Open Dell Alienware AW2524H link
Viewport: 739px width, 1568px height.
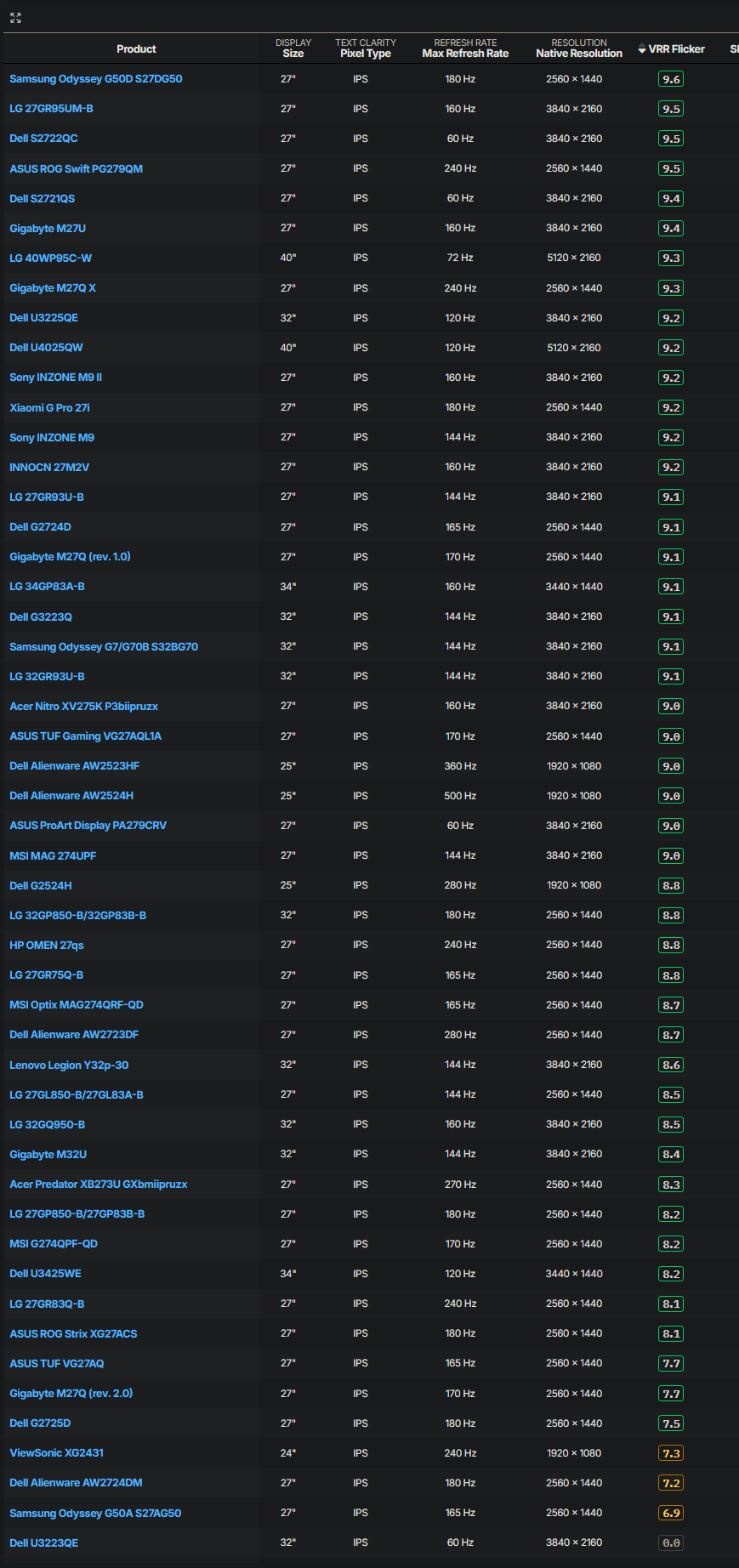click(71, 796)
